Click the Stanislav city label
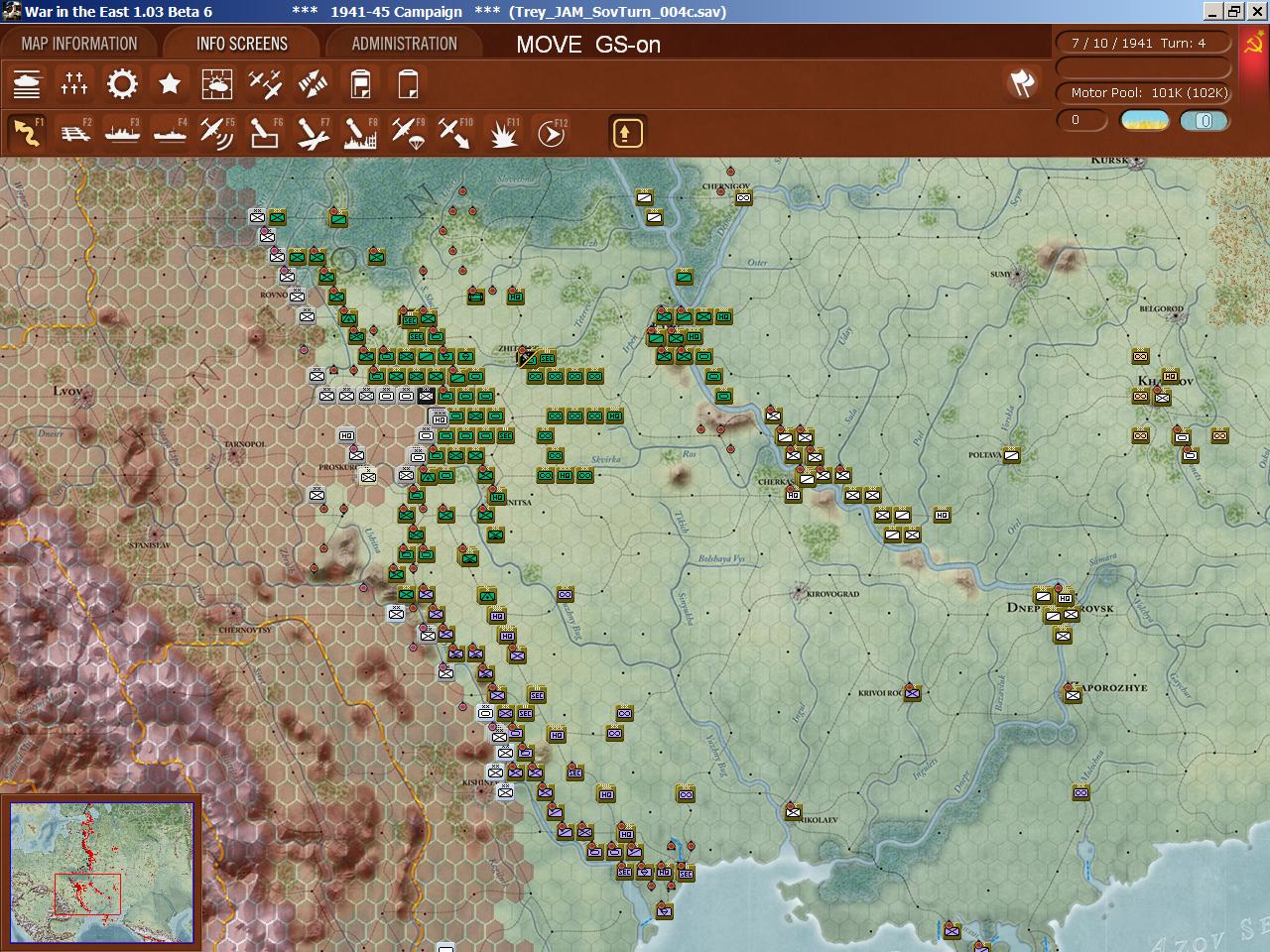 tap(149, 545)
